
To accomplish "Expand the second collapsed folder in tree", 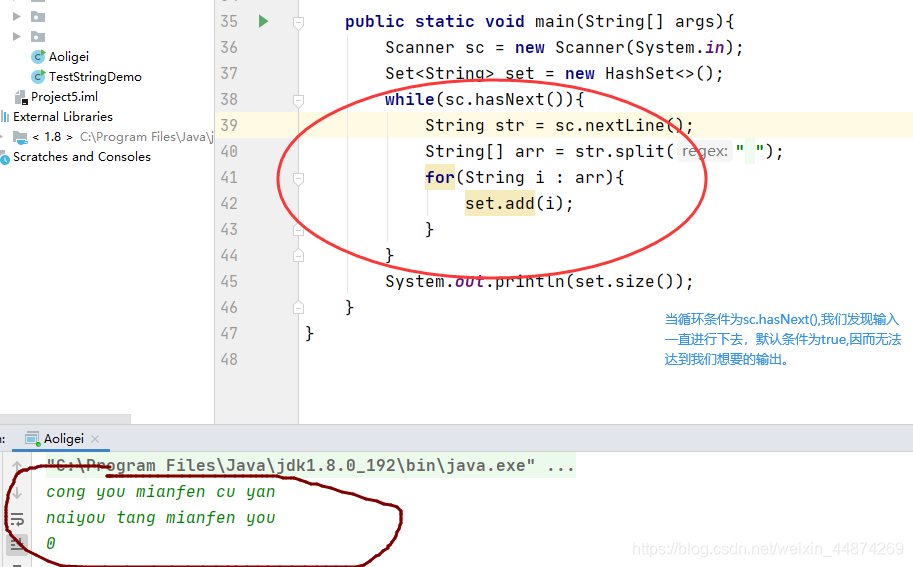I will (x=17, y=36).
